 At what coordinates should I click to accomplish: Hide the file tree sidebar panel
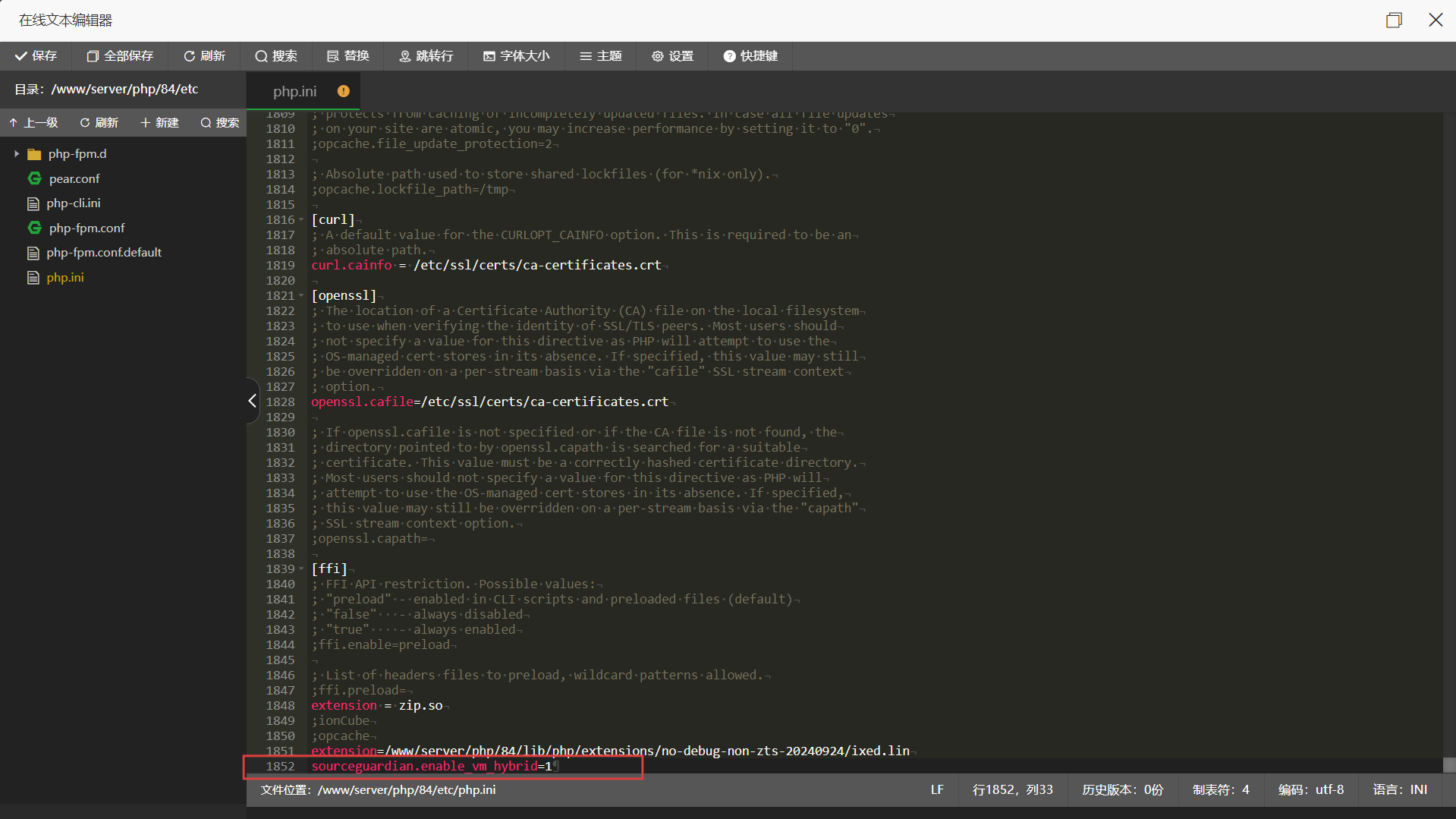tap(251, 401)
